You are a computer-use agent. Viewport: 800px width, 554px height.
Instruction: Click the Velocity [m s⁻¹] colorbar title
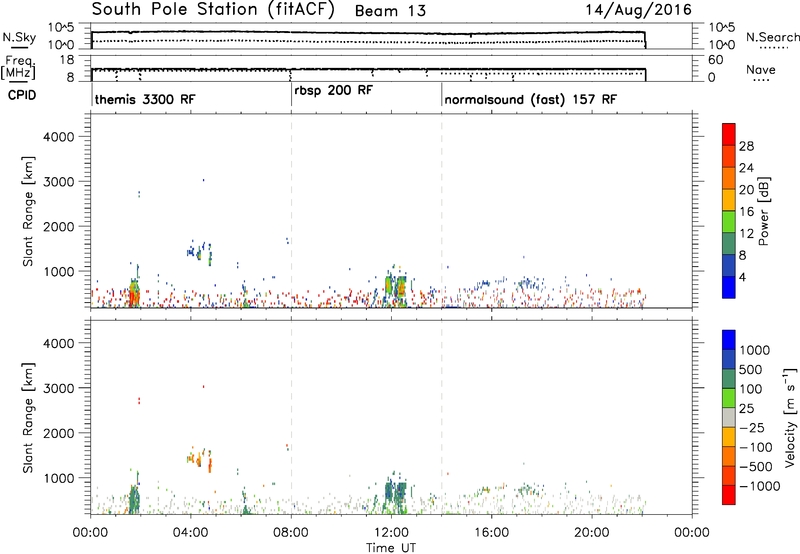(790, 417)
